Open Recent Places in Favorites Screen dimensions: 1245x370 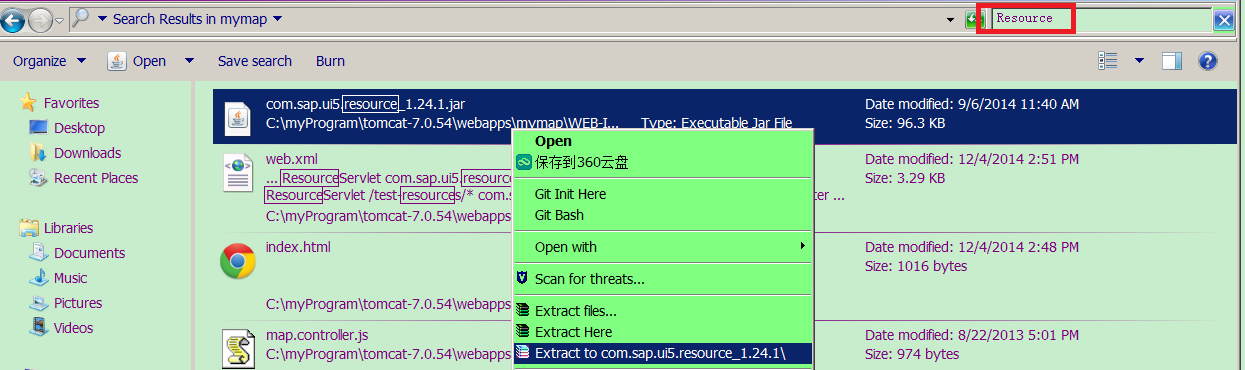[x=96, y=178]
